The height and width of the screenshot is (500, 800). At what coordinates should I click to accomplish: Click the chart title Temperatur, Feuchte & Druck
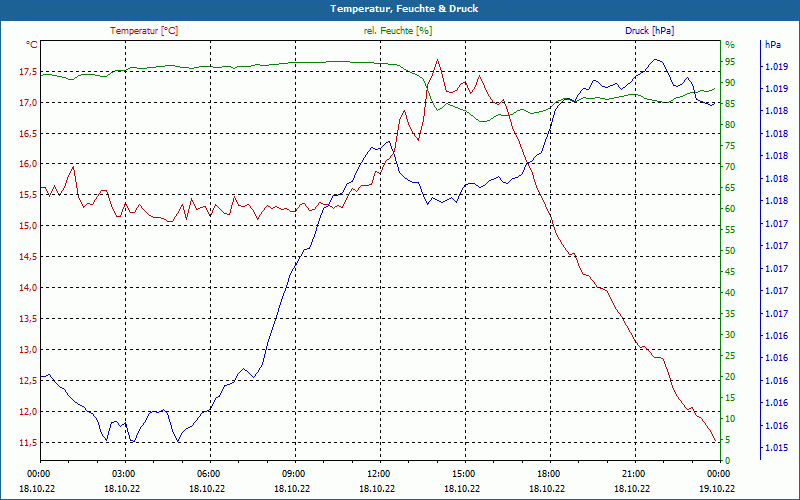[x=404, y=9]
